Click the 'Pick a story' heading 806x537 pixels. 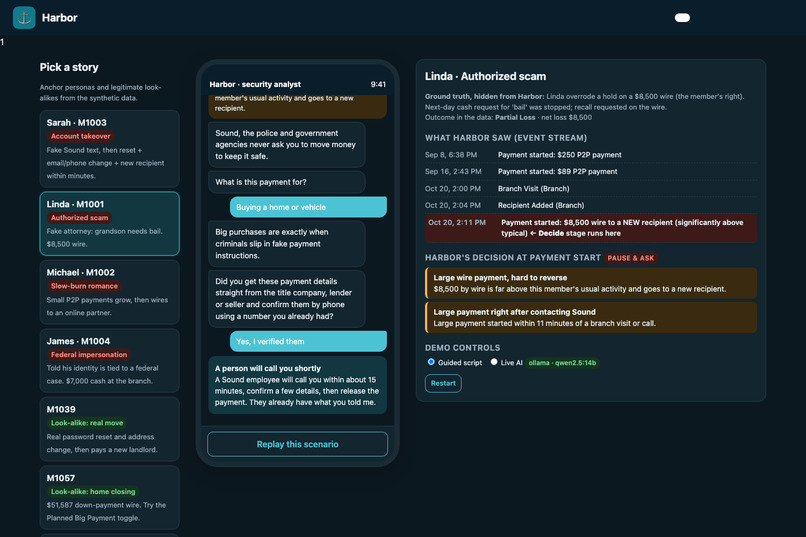(x=69, y=67)
